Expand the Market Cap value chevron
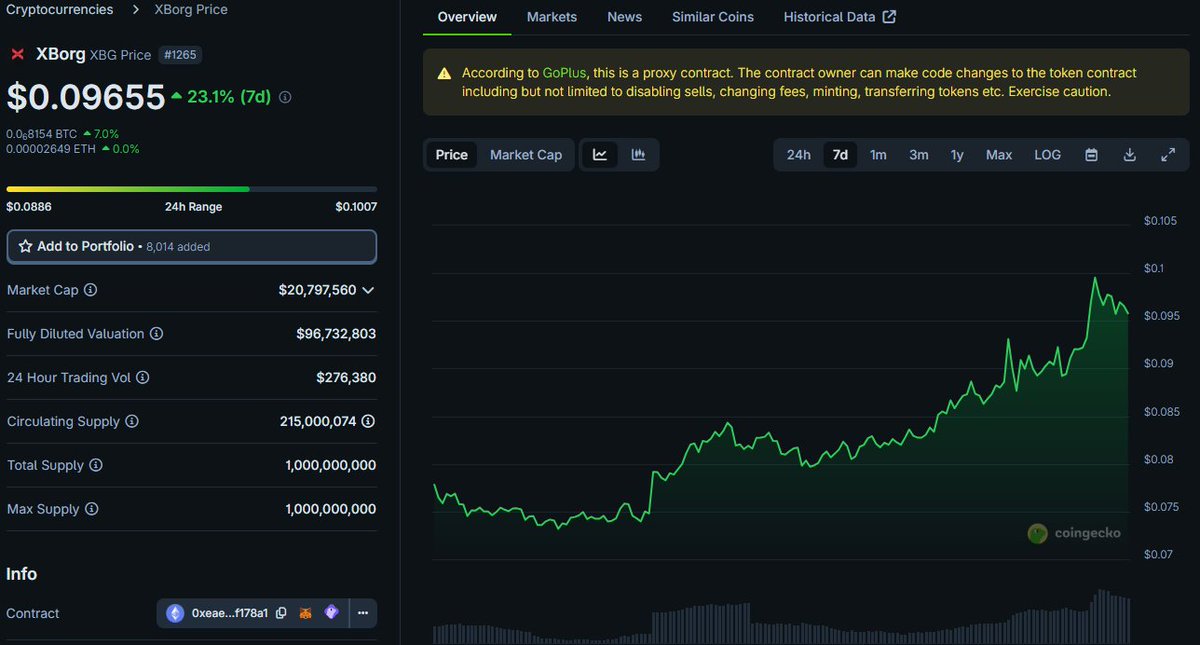This screenshot has height=645, width=1200. coord(368,290)
